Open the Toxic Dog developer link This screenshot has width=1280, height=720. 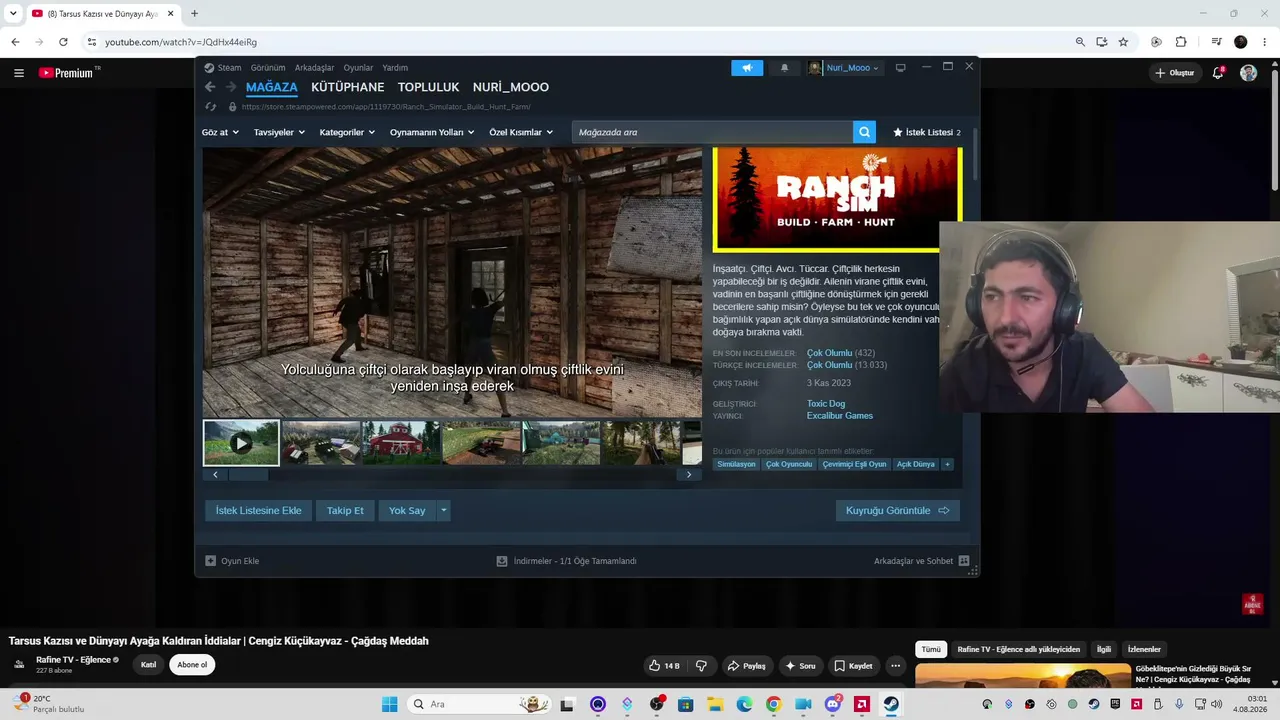(x=826, y=404)
